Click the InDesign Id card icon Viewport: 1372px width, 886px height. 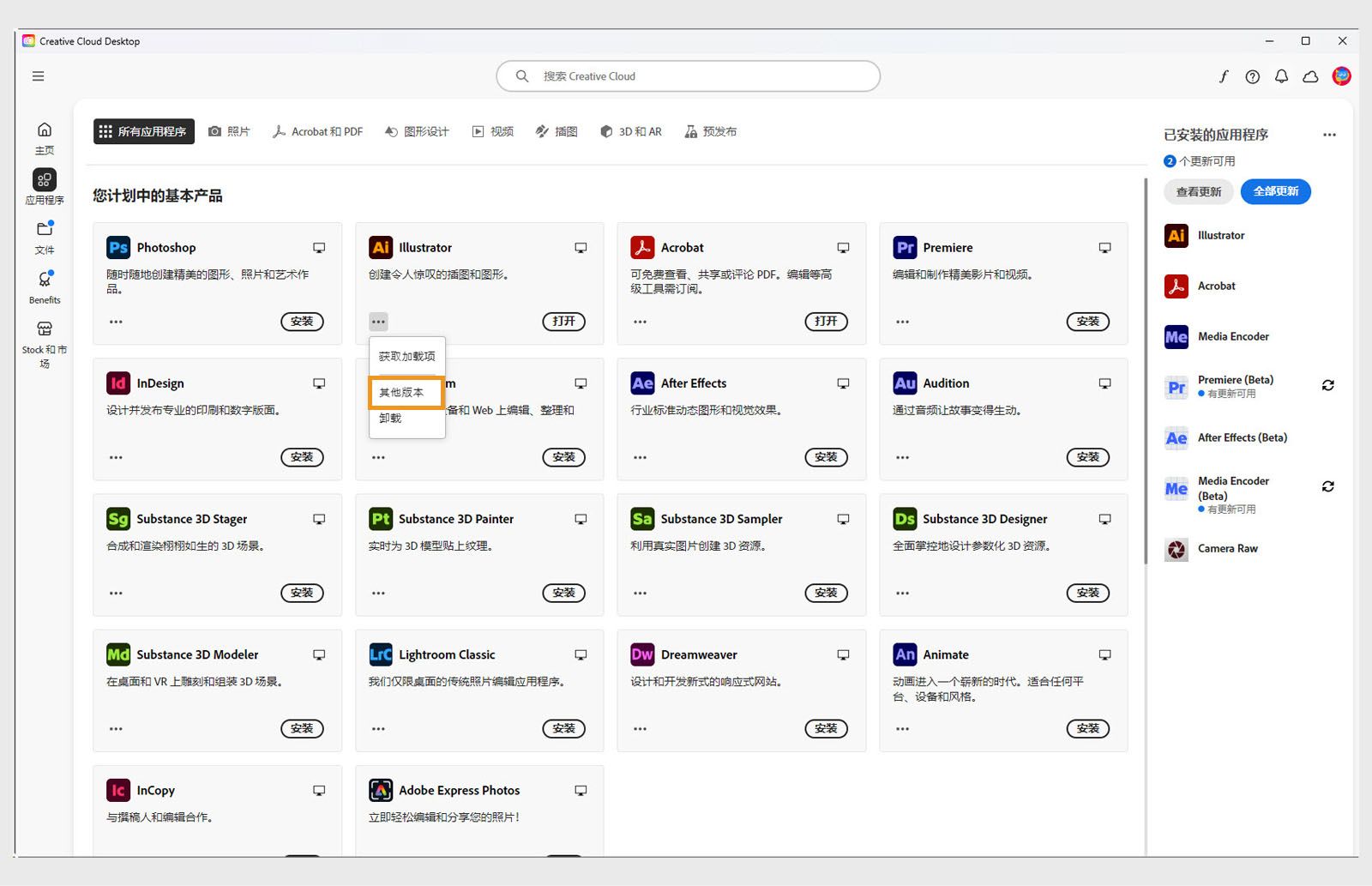pyautogui.click(x=118, y=383)
